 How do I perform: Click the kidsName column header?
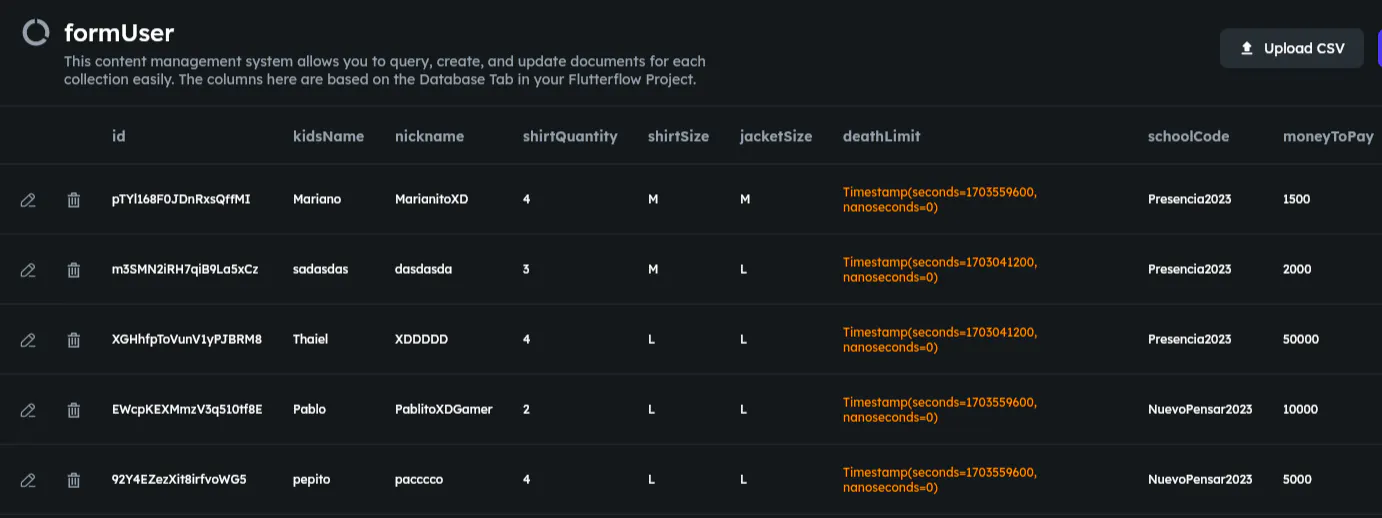click(328, 136)
